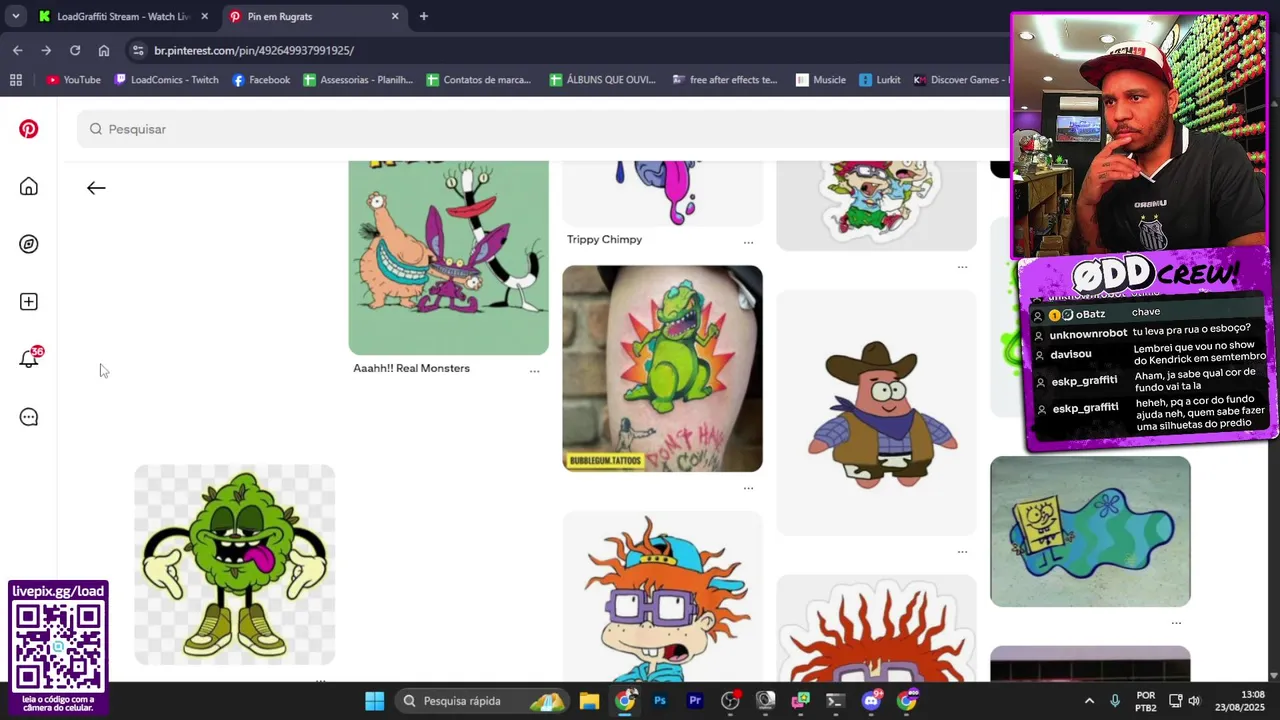Open the green weed bud character pin

coord(235,564)
